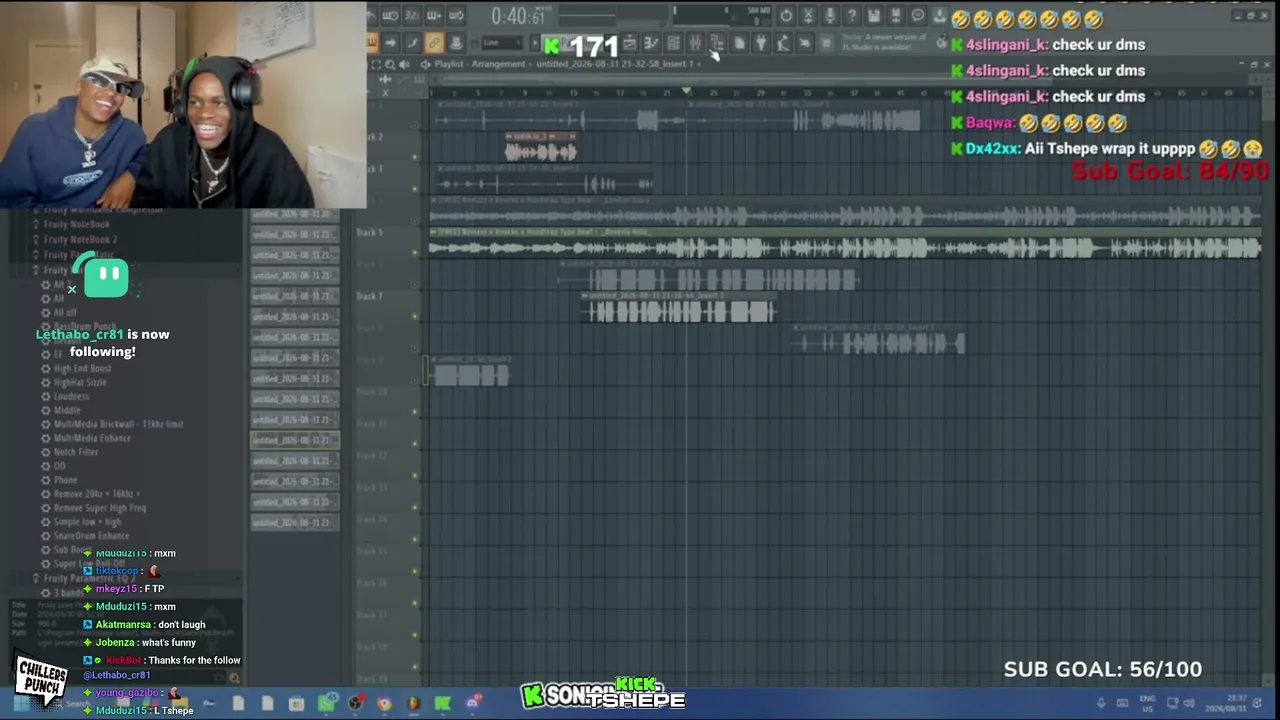Select Remove Super High Freq preset
The width and height of the screenshot is (1280, 720).
point(99,508)
